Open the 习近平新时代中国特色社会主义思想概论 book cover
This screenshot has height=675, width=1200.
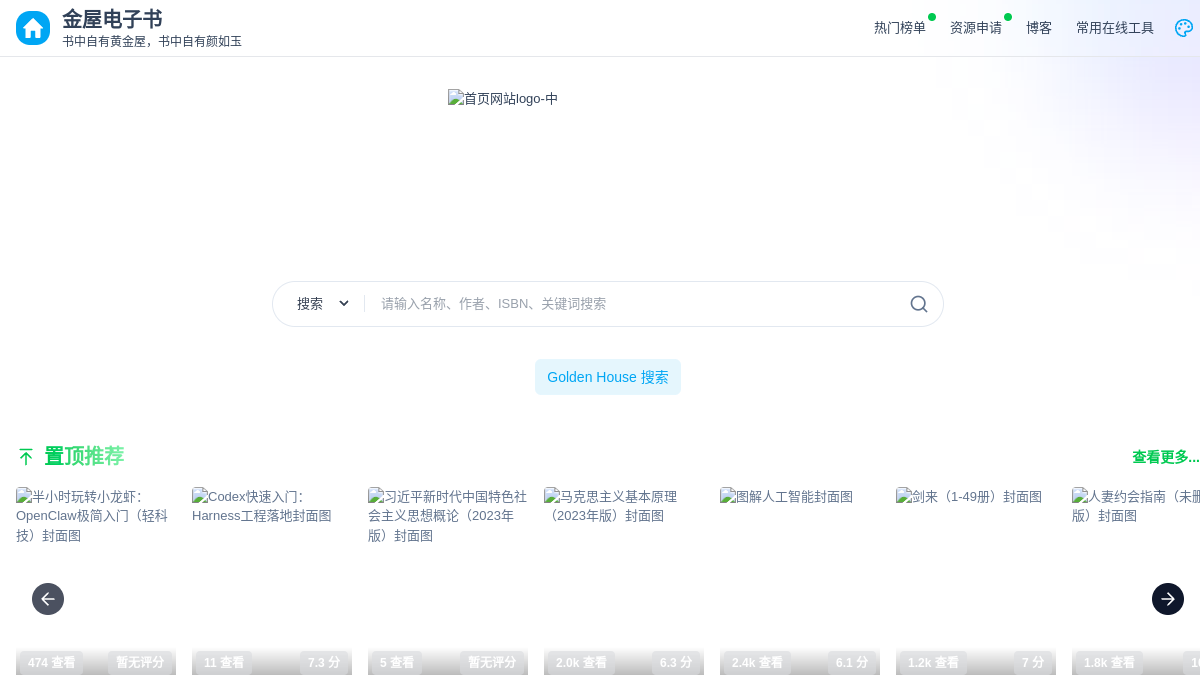(448, 581)
